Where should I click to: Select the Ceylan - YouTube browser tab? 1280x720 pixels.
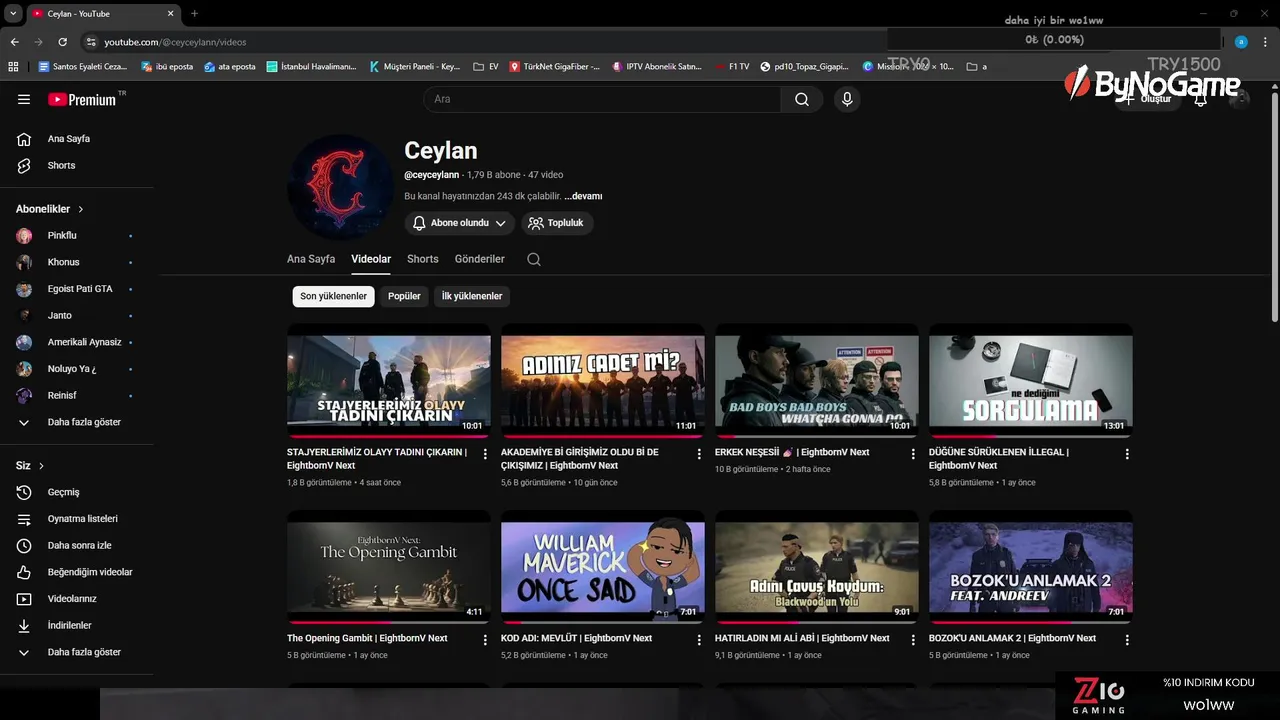102,14
